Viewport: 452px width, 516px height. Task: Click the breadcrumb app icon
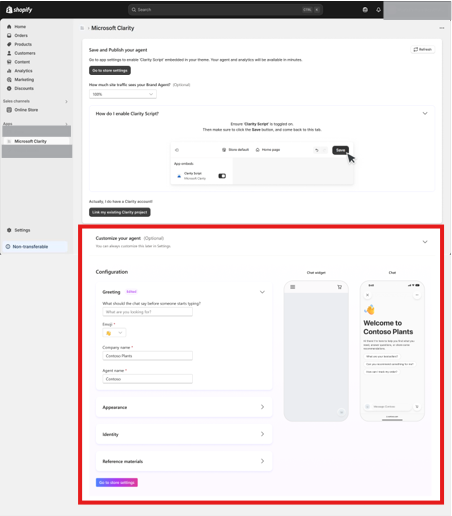pyautogui.click(x=82, y=28)
